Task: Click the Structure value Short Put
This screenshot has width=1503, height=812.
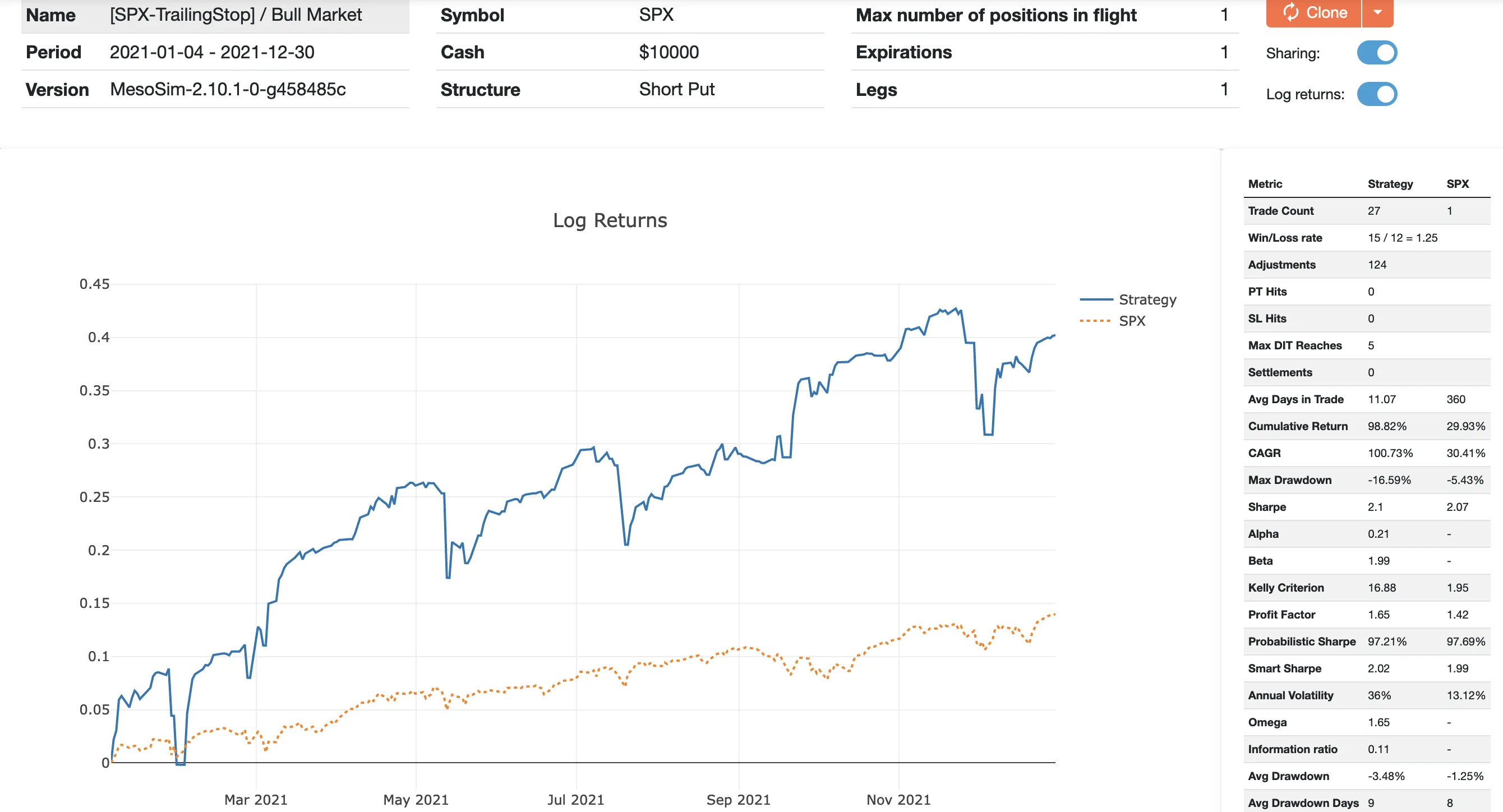Action: 676,89
